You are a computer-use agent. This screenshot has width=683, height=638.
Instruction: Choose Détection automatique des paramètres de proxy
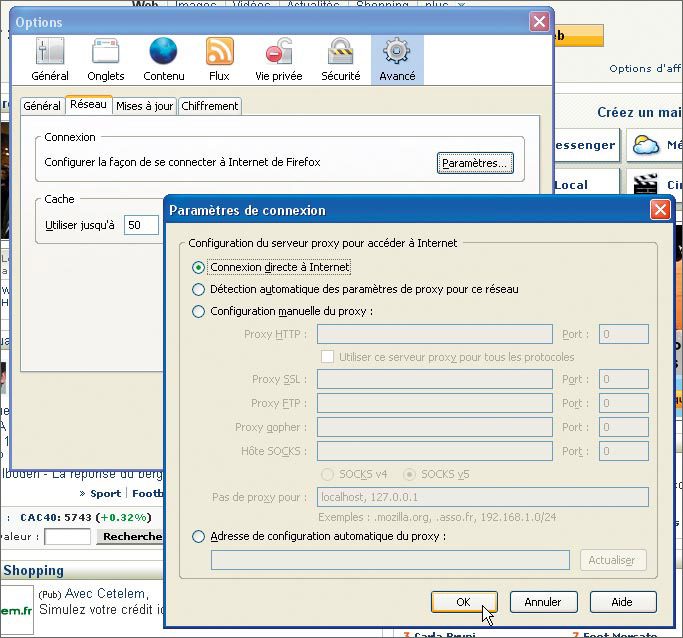(199, 289)
